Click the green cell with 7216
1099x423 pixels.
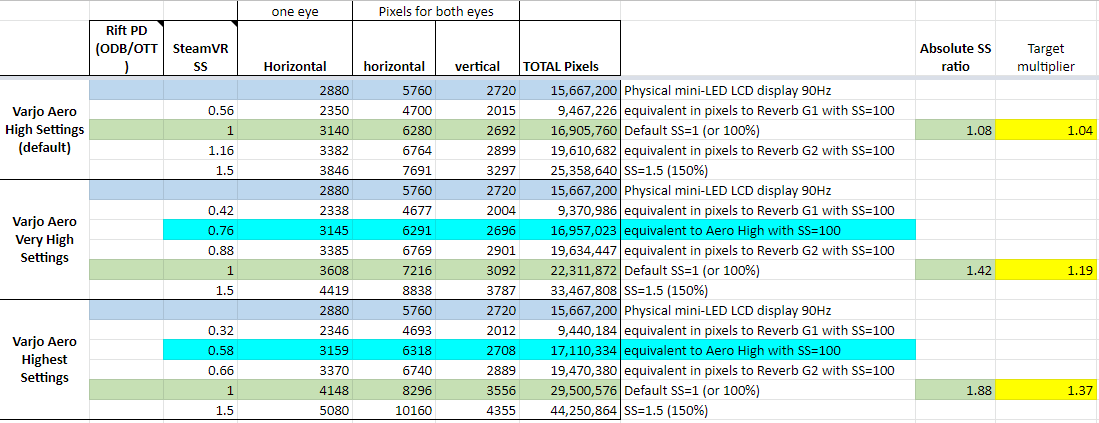(x=395, y=270)
